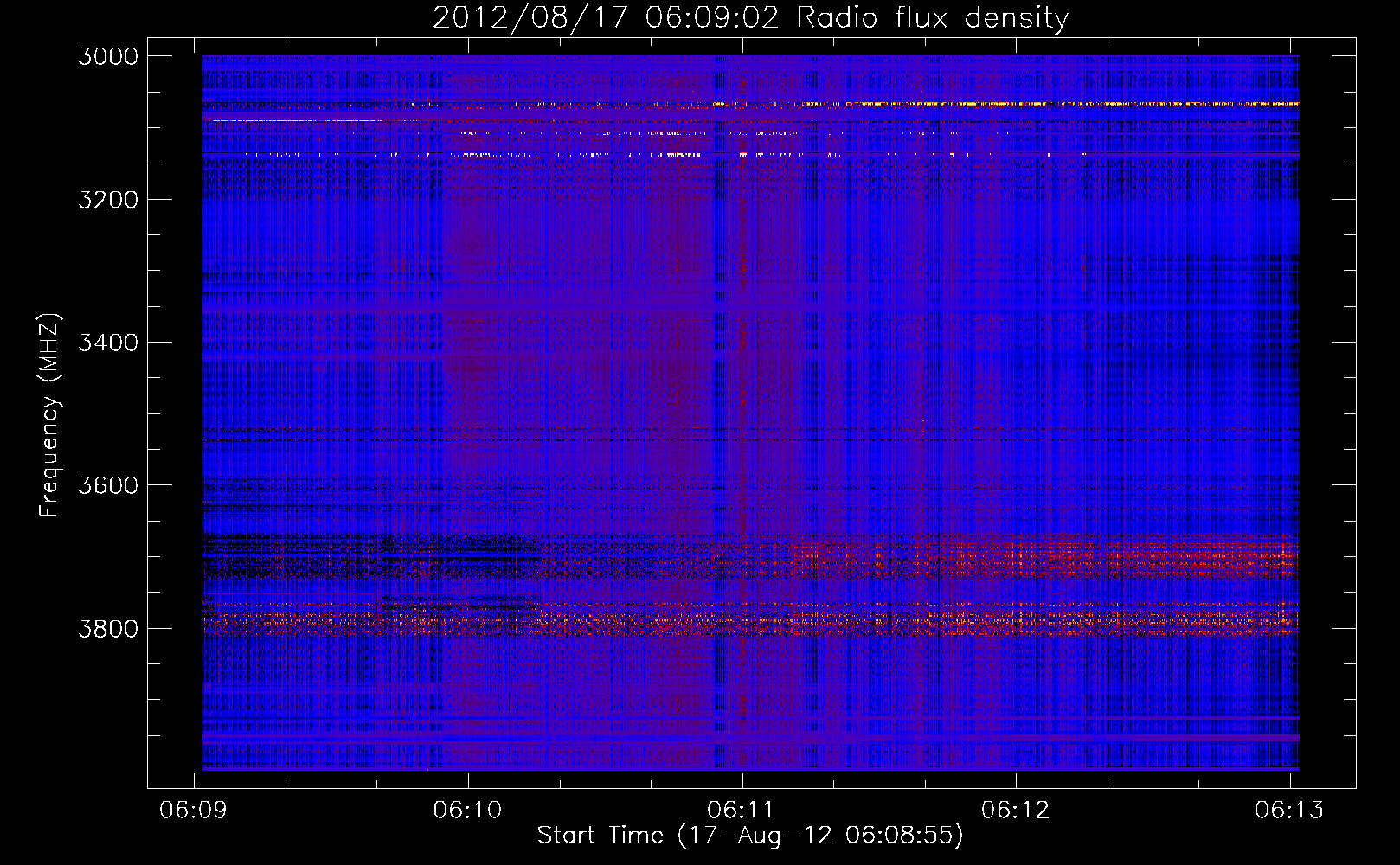Click the 06:13 time tick label
Screen dimensions: 1400x865
1289,810
